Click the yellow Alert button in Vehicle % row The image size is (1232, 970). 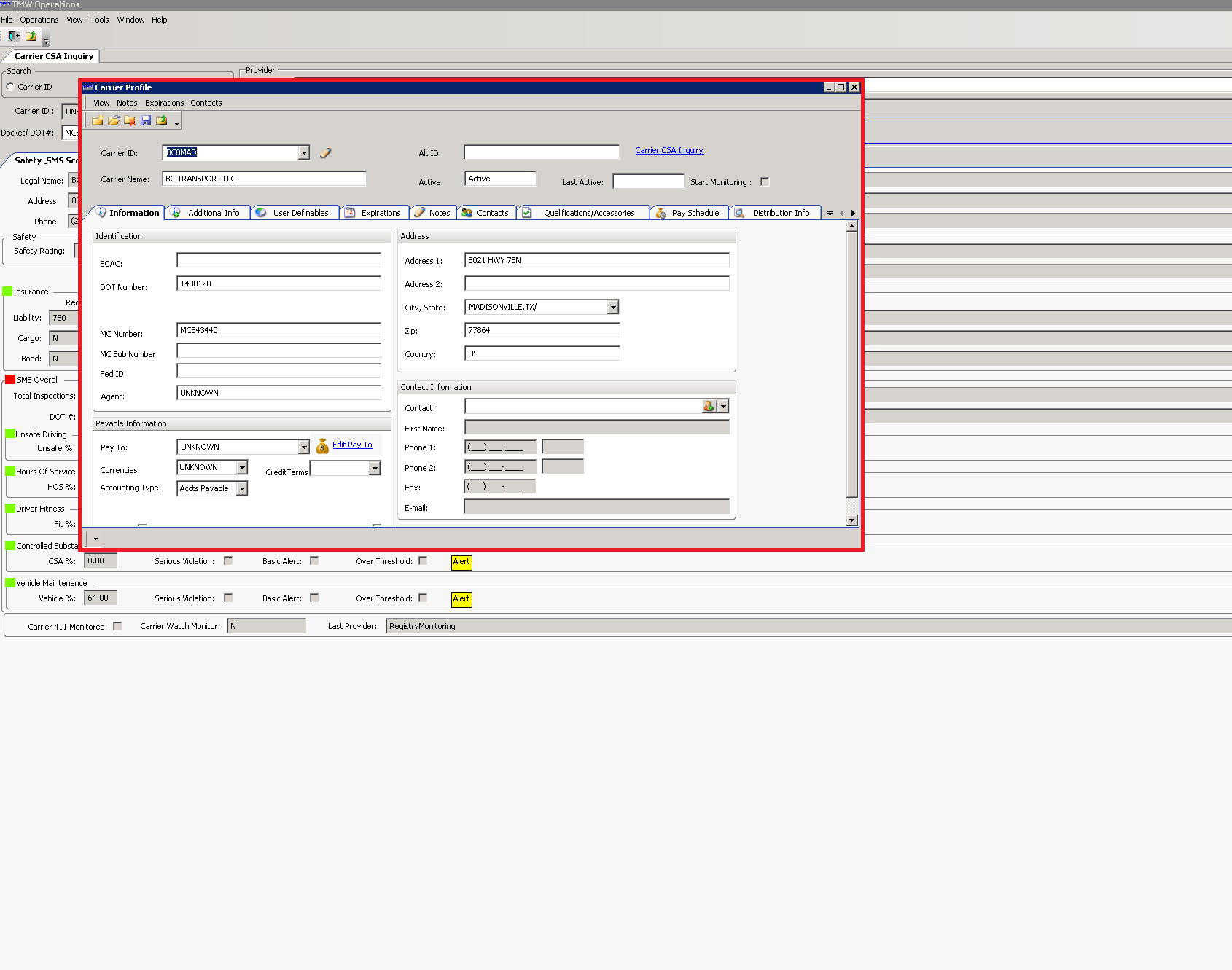pos(461,599)
